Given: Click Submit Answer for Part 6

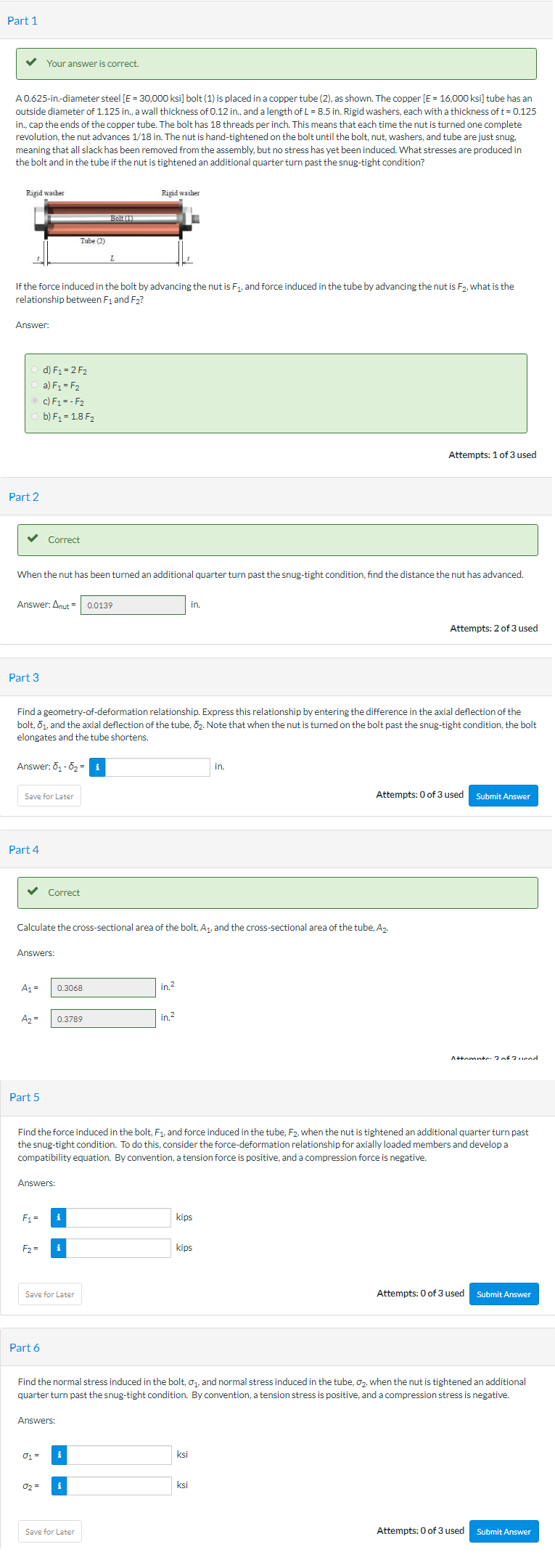Looking at the screenshot, I should [503, 1531].
